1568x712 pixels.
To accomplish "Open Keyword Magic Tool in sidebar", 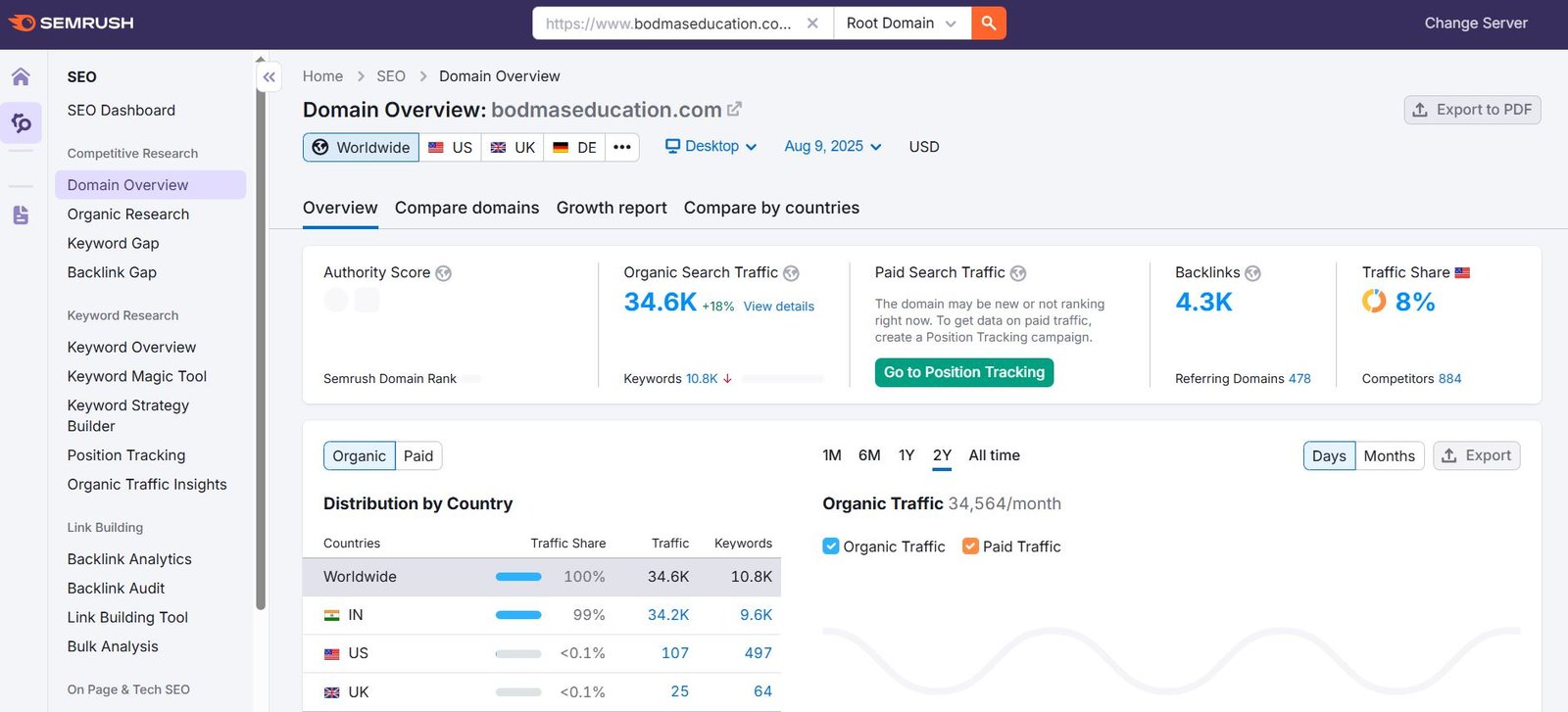I will (137, 376).
